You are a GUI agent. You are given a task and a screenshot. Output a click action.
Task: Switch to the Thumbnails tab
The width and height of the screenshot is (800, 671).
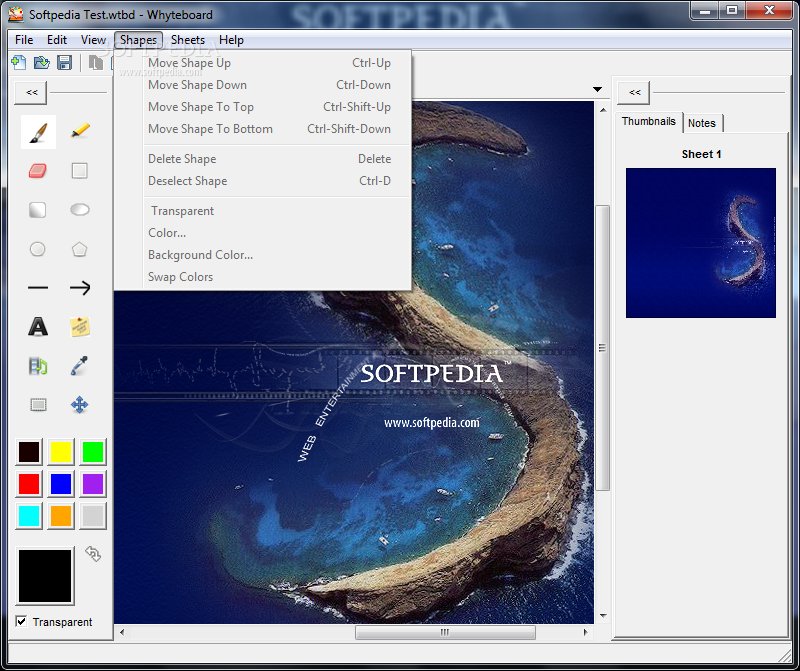point(648,121)
